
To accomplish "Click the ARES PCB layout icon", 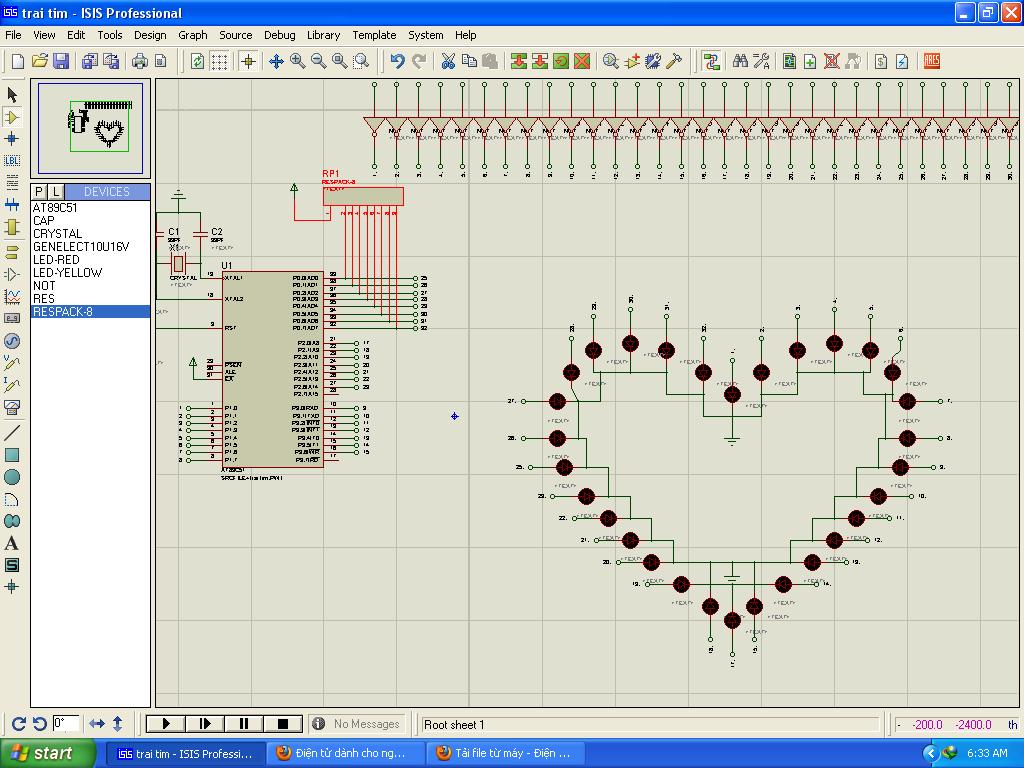I will click(x=932, y=61).
